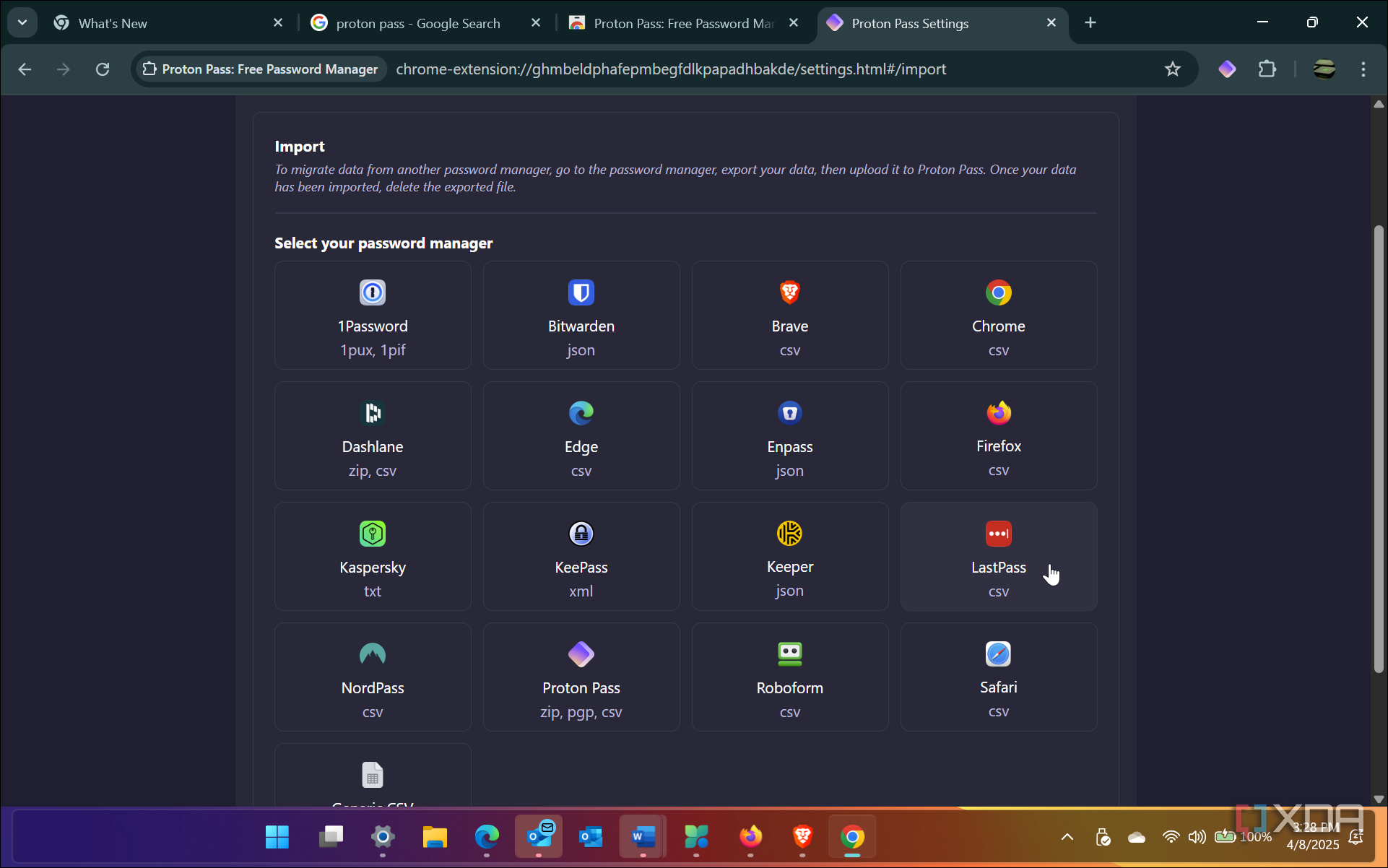Select Chrome csv import option

pyautogui.click(x=999, y=316)
